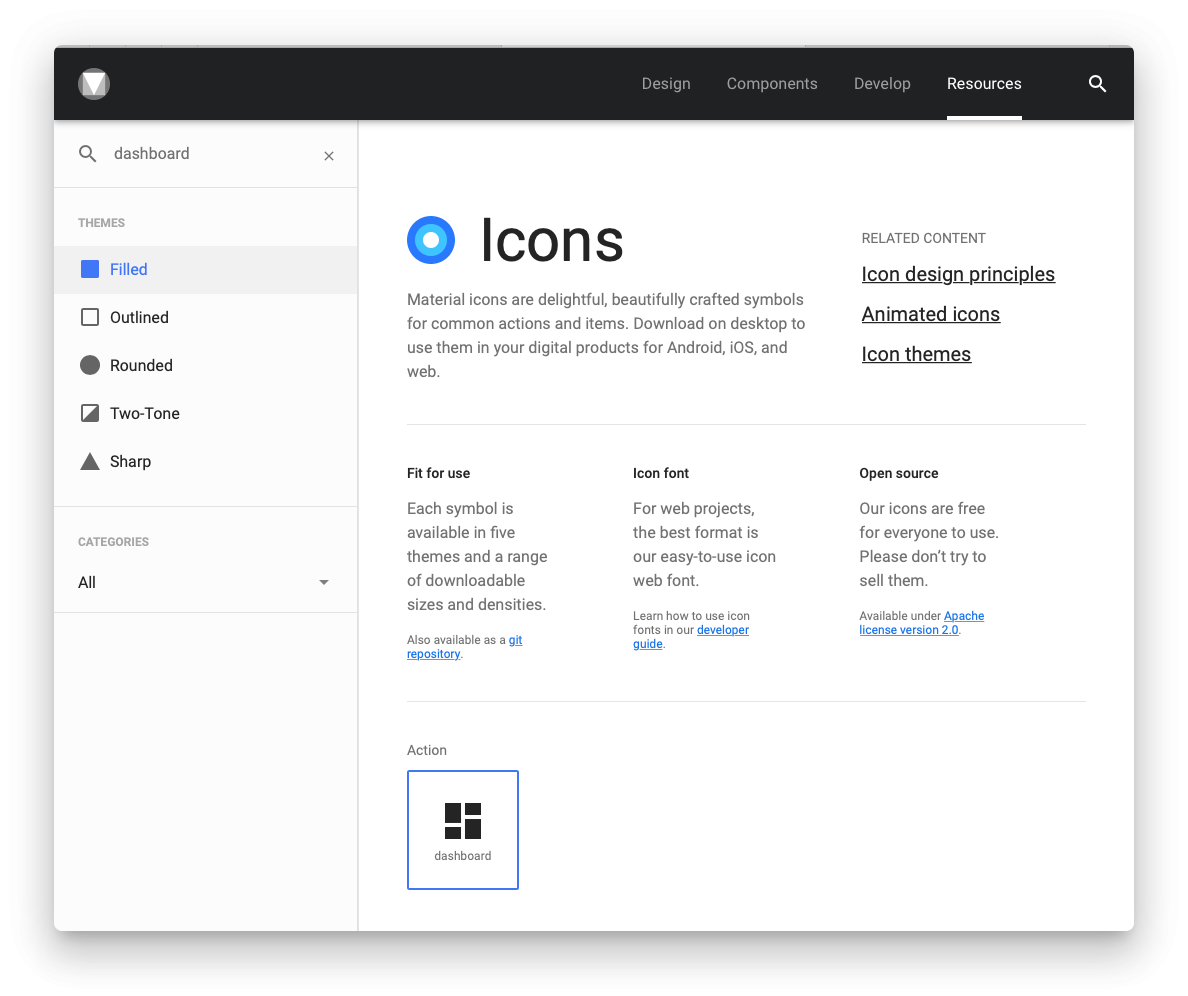This screenshot has width=1188, height=996.
Task: Click the blue Filled theme square icon
Action: (90, 269)
